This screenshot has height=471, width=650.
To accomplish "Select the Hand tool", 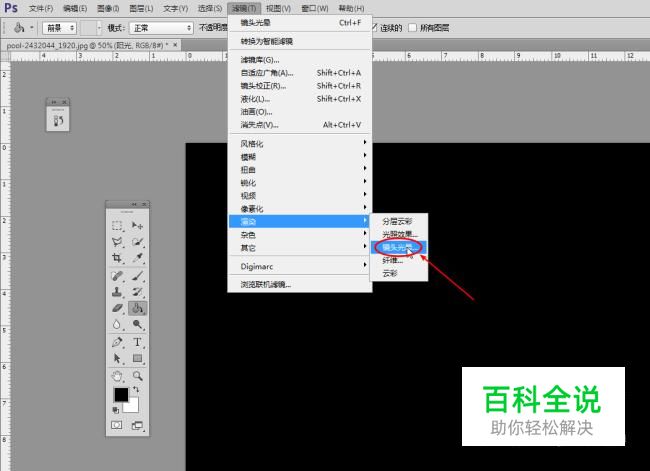I will (117, 376).
